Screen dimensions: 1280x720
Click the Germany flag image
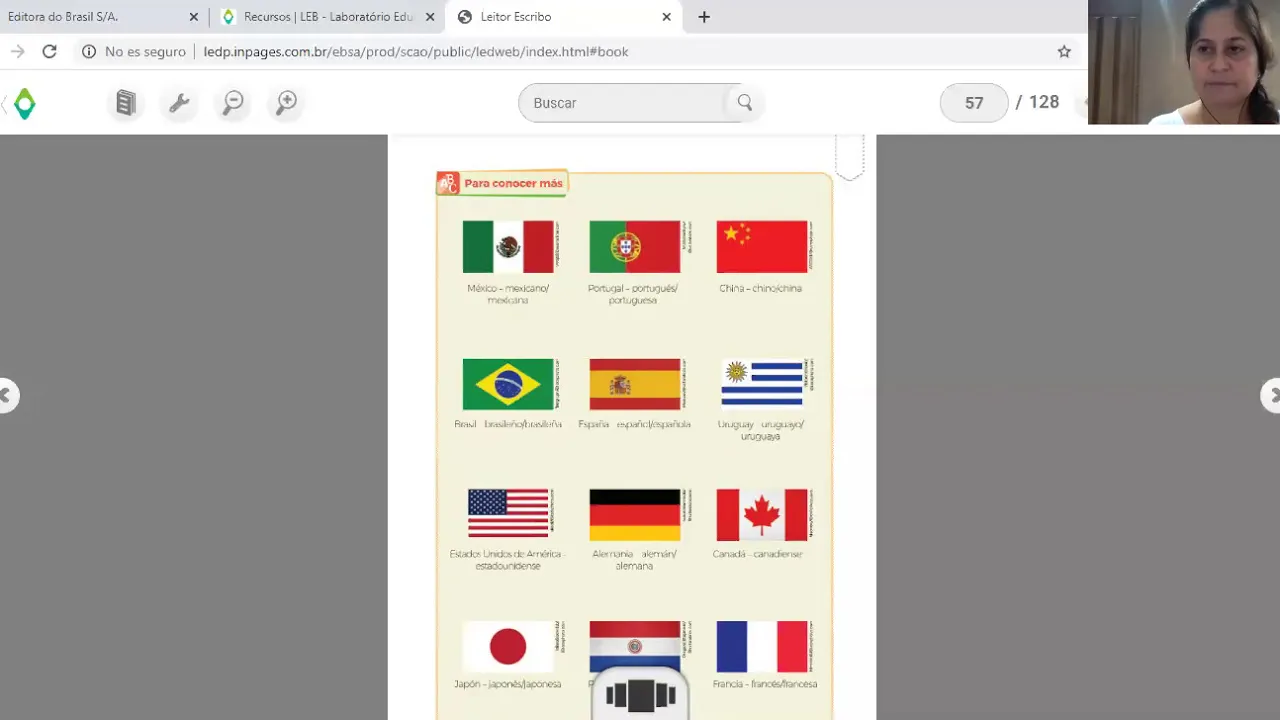[x=634, y=515]
